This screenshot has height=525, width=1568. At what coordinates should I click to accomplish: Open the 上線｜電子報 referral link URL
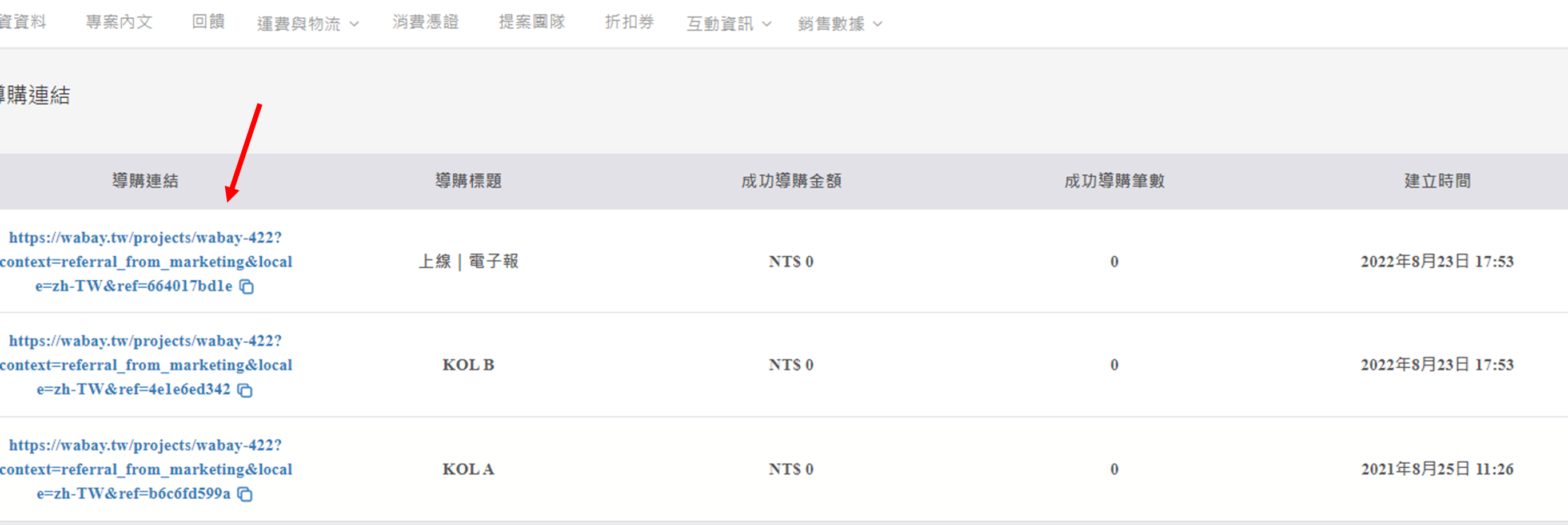coord(145,261)
